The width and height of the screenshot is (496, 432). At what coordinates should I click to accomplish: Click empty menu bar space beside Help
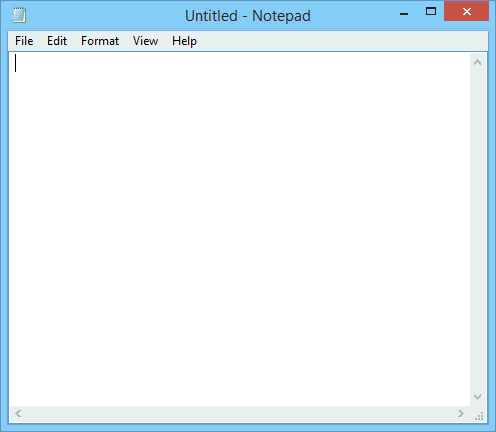tap(343, 41)
